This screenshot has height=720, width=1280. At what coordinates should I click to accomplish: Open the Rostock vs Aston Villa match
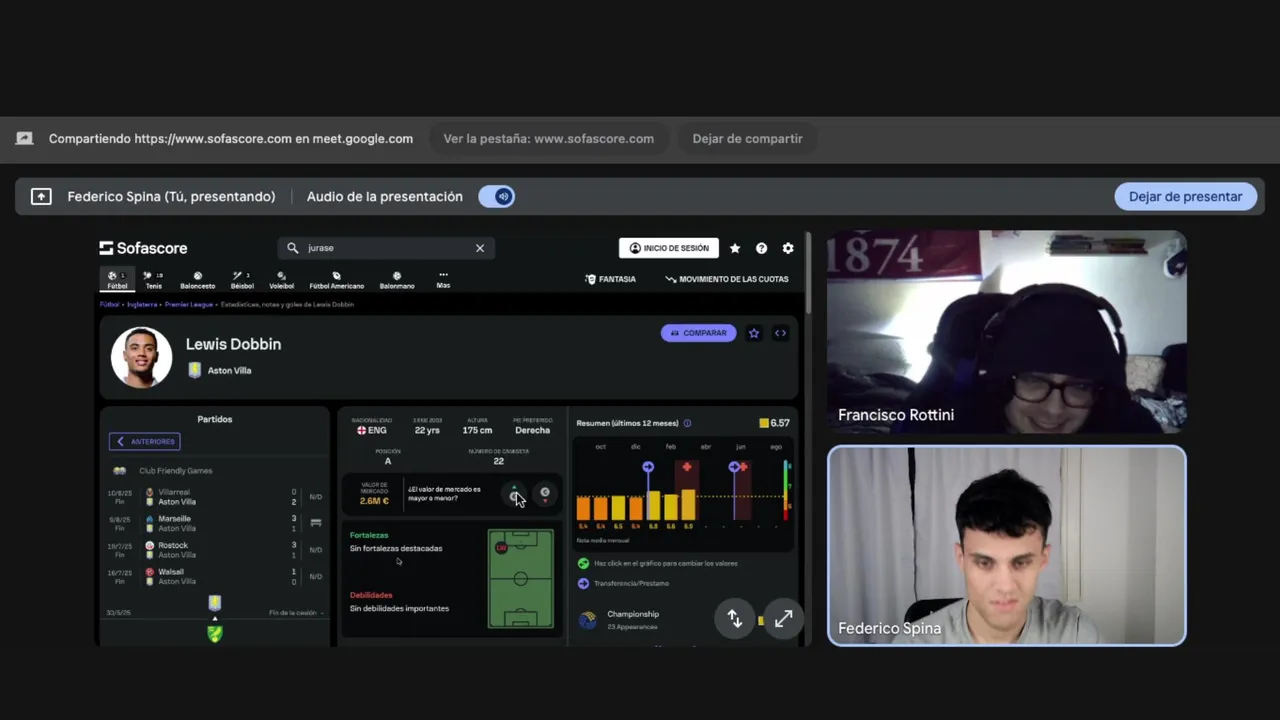coord(215,550)
